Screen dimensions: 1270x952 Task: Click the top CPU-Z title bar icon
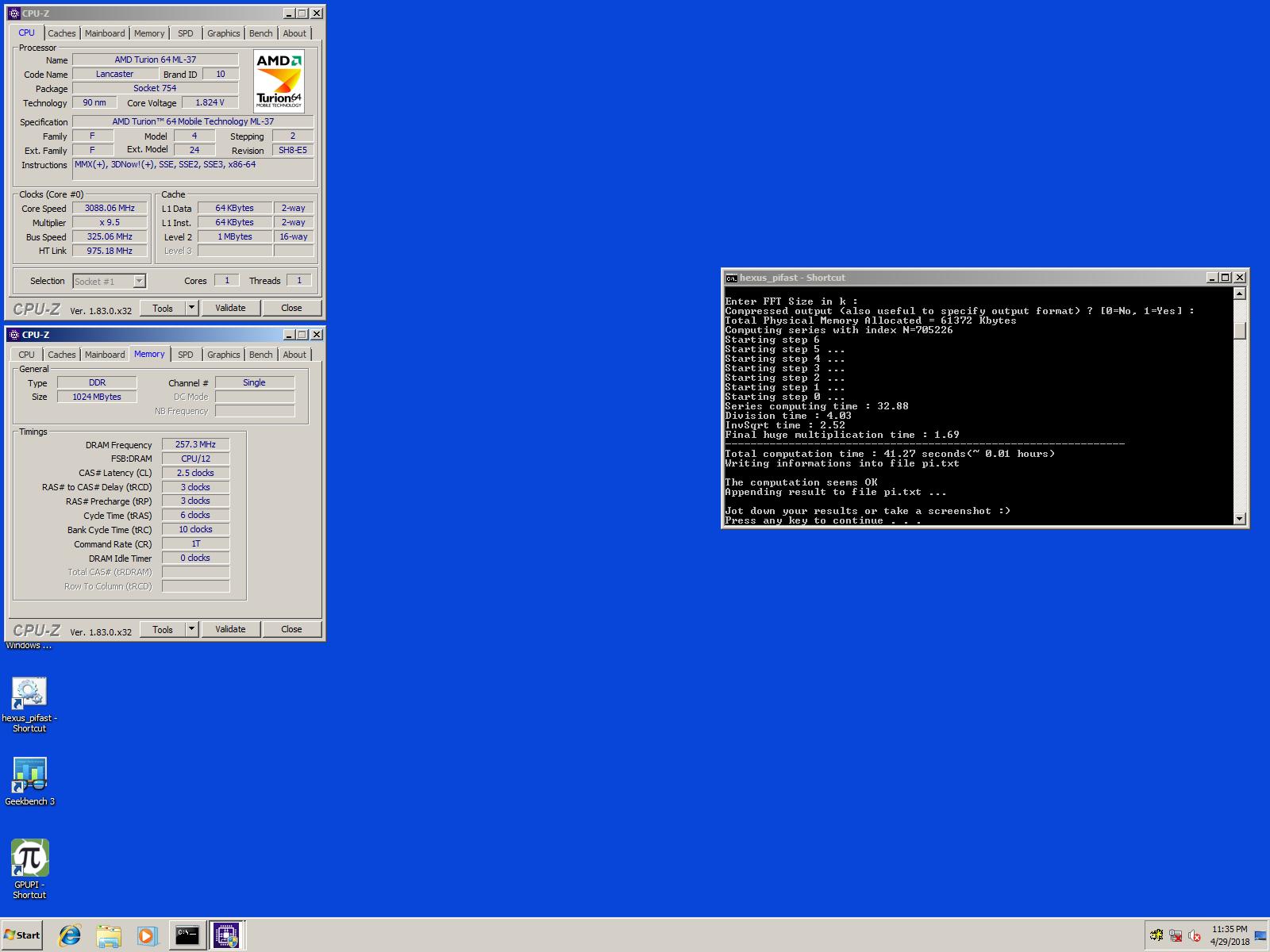[14, 13]
